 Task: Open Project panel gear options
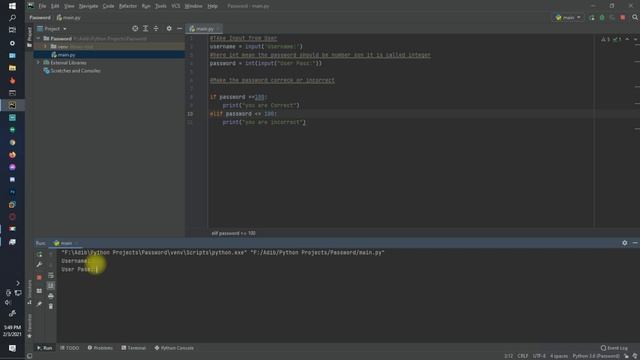pyautogui.click(x=169, y=29)
